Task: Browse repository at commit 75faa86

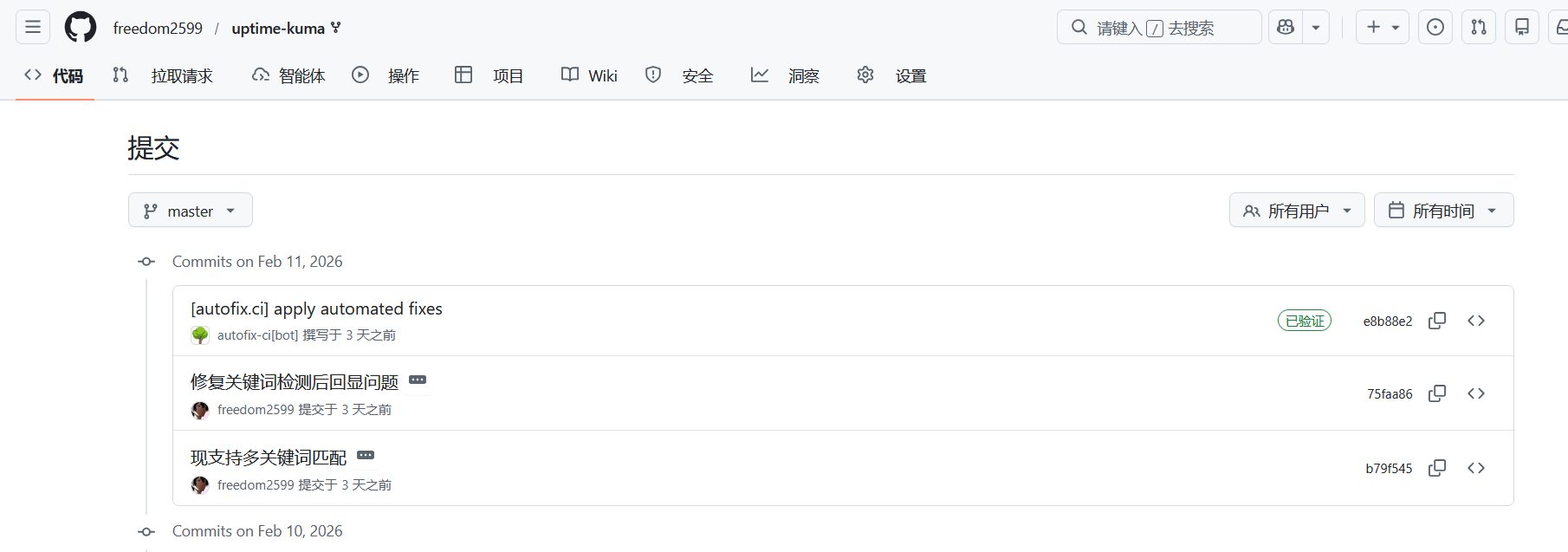Action: 1476,393
